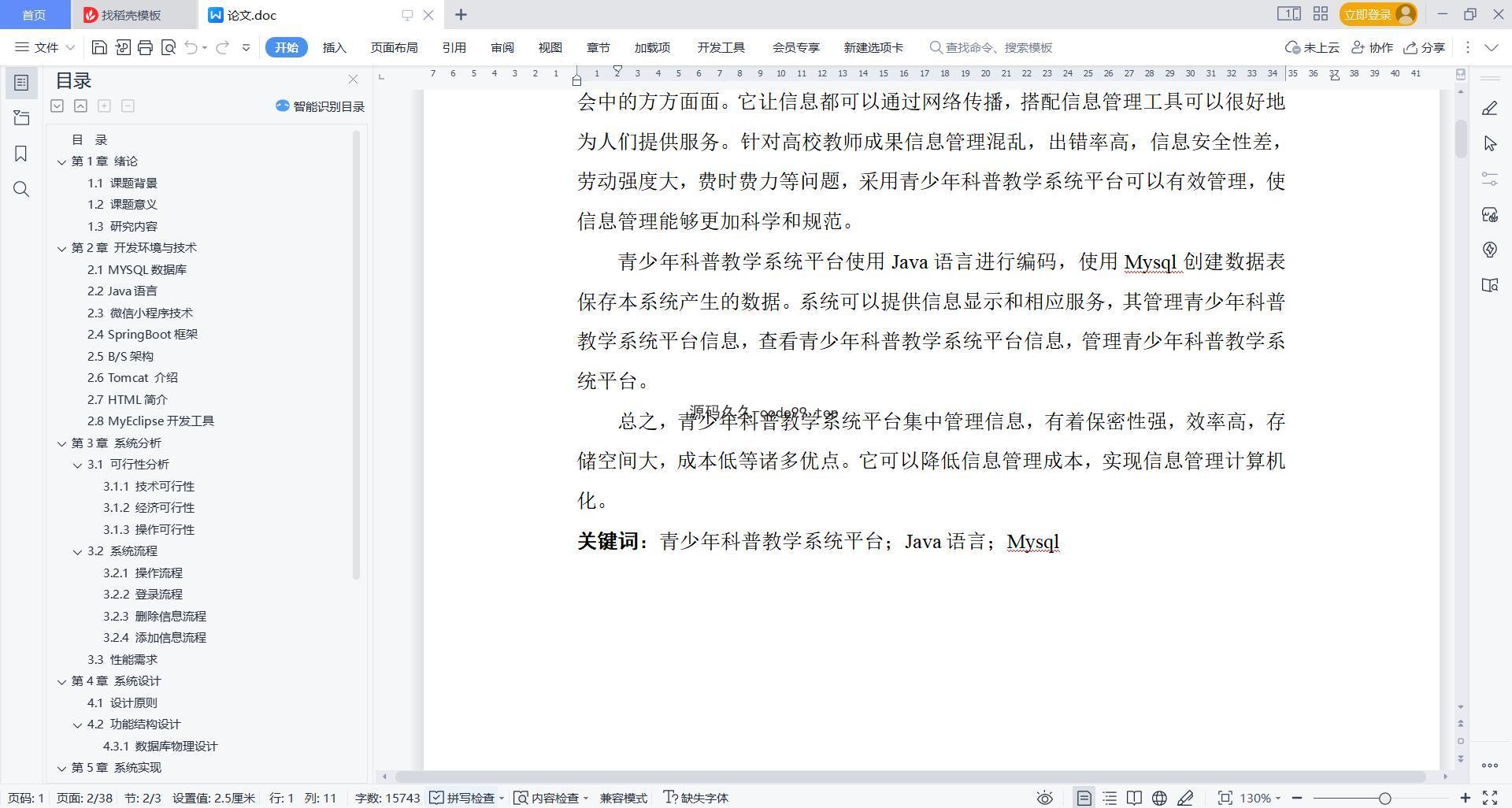This screenshot has height=808, width=1512.
Task: Click the horizontal document scrollbar
Action: pos(910,776)
